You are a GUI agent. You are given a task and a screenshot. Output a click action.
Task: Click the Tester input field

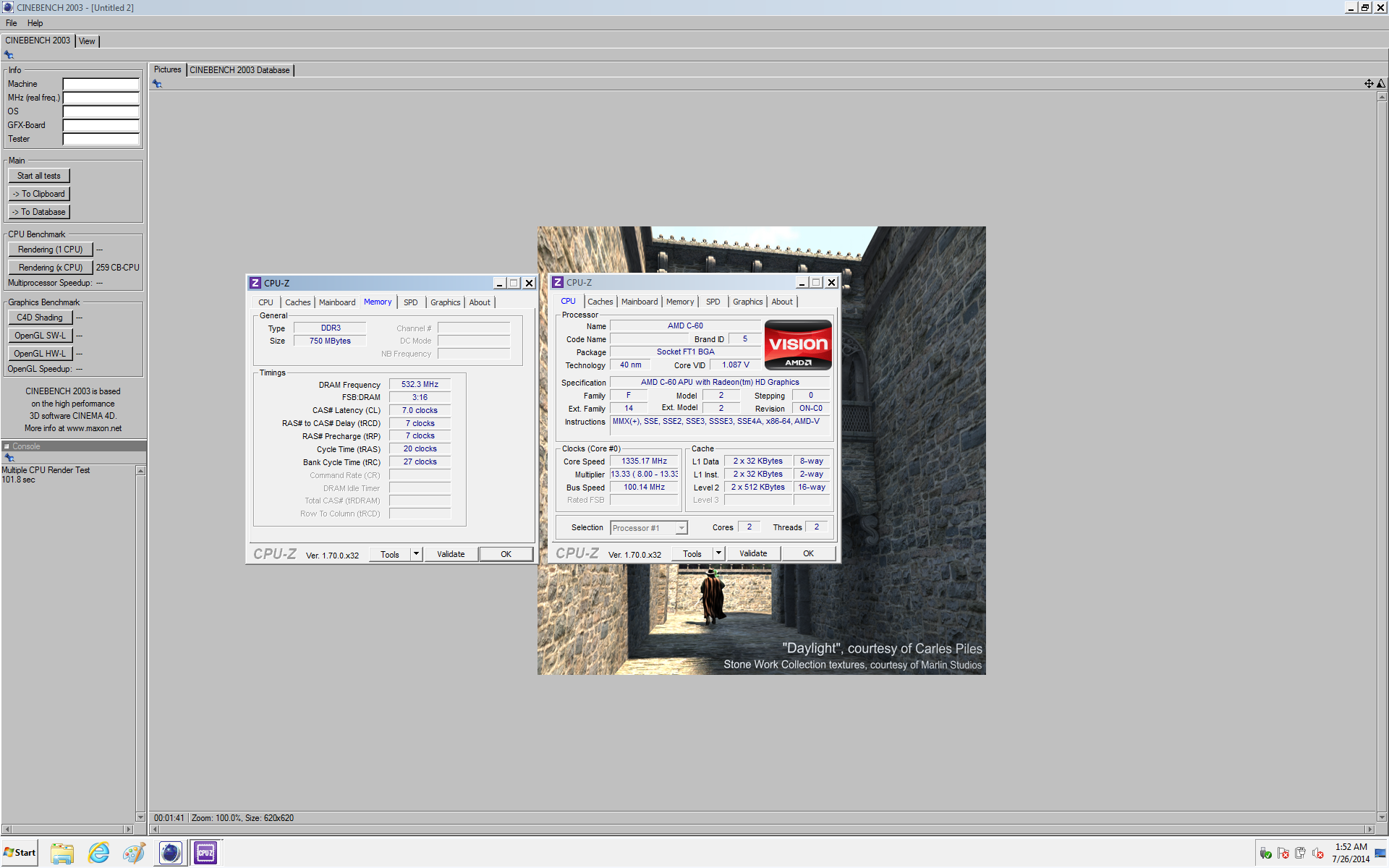pyautogui.click(x=101, y=139)
